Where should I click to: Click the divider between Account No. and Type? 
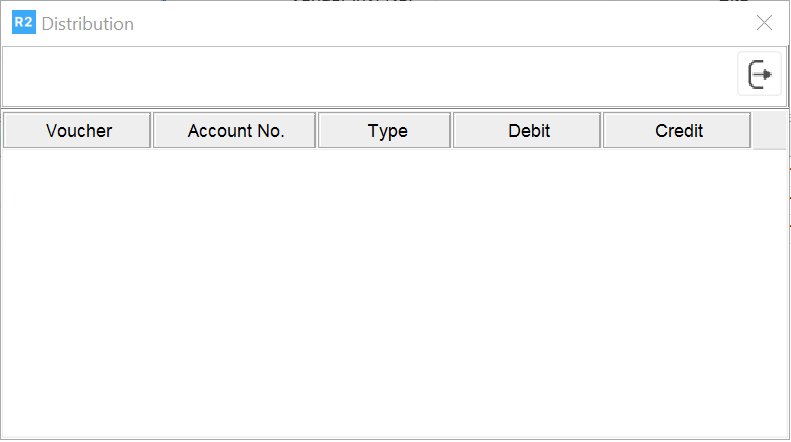pos(317,131)
